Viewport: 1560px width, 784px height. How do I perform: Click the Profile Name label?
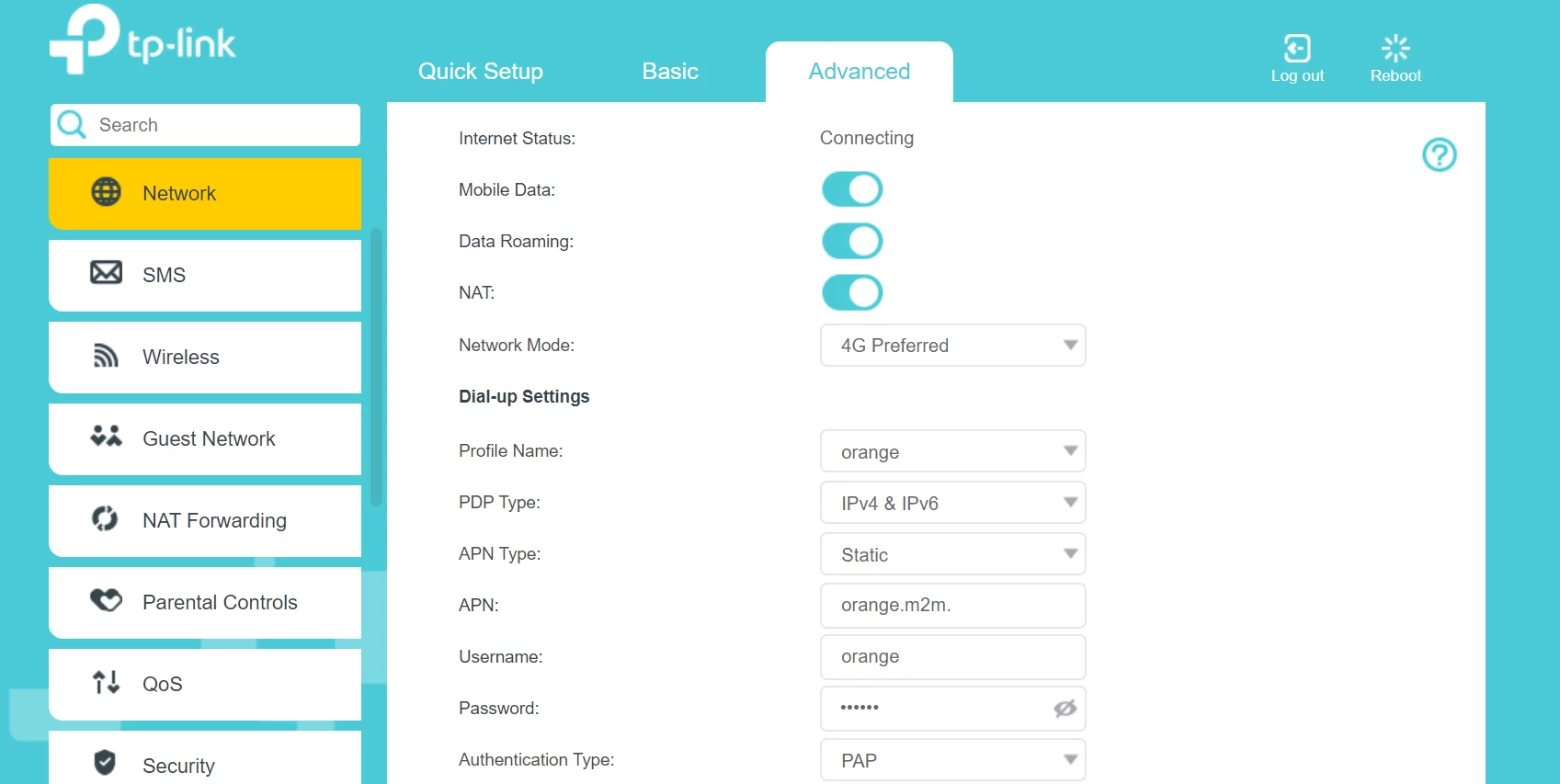click(x=511, y=451)
